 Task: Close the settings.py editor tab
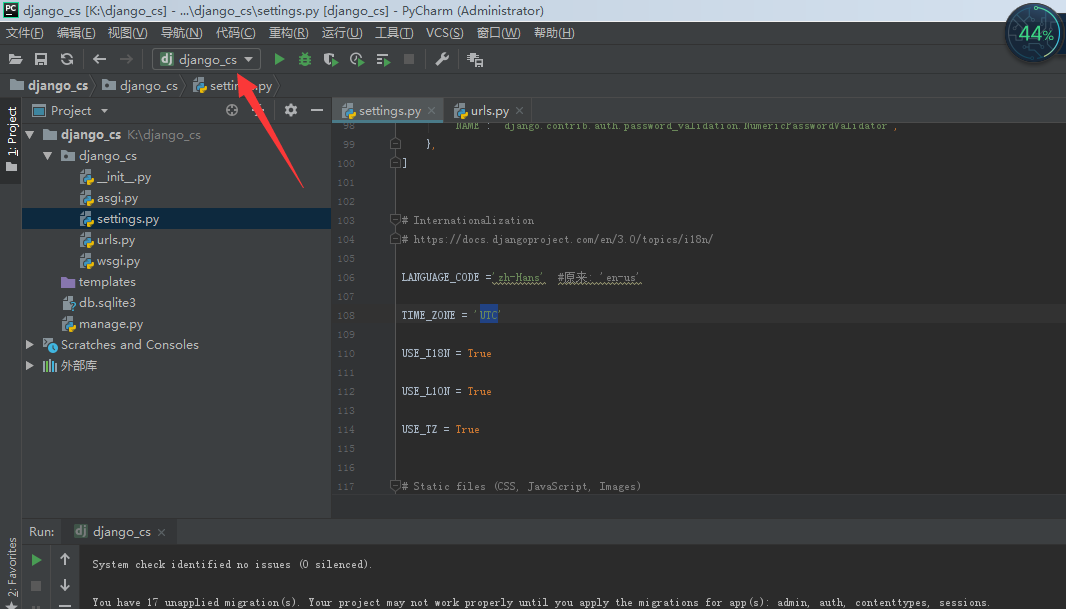[x=431, y=111]
